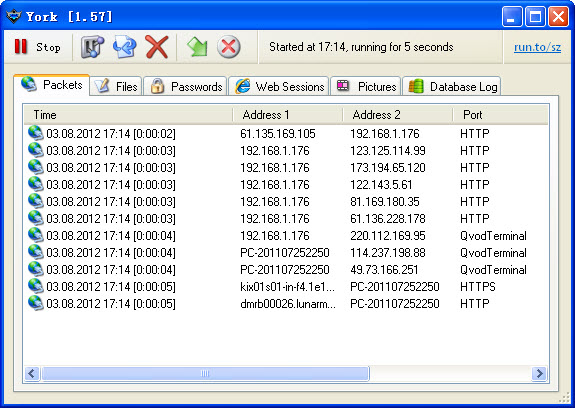
Task: Click PC-201107252250 in the HTTPS row
Action: 395,287
